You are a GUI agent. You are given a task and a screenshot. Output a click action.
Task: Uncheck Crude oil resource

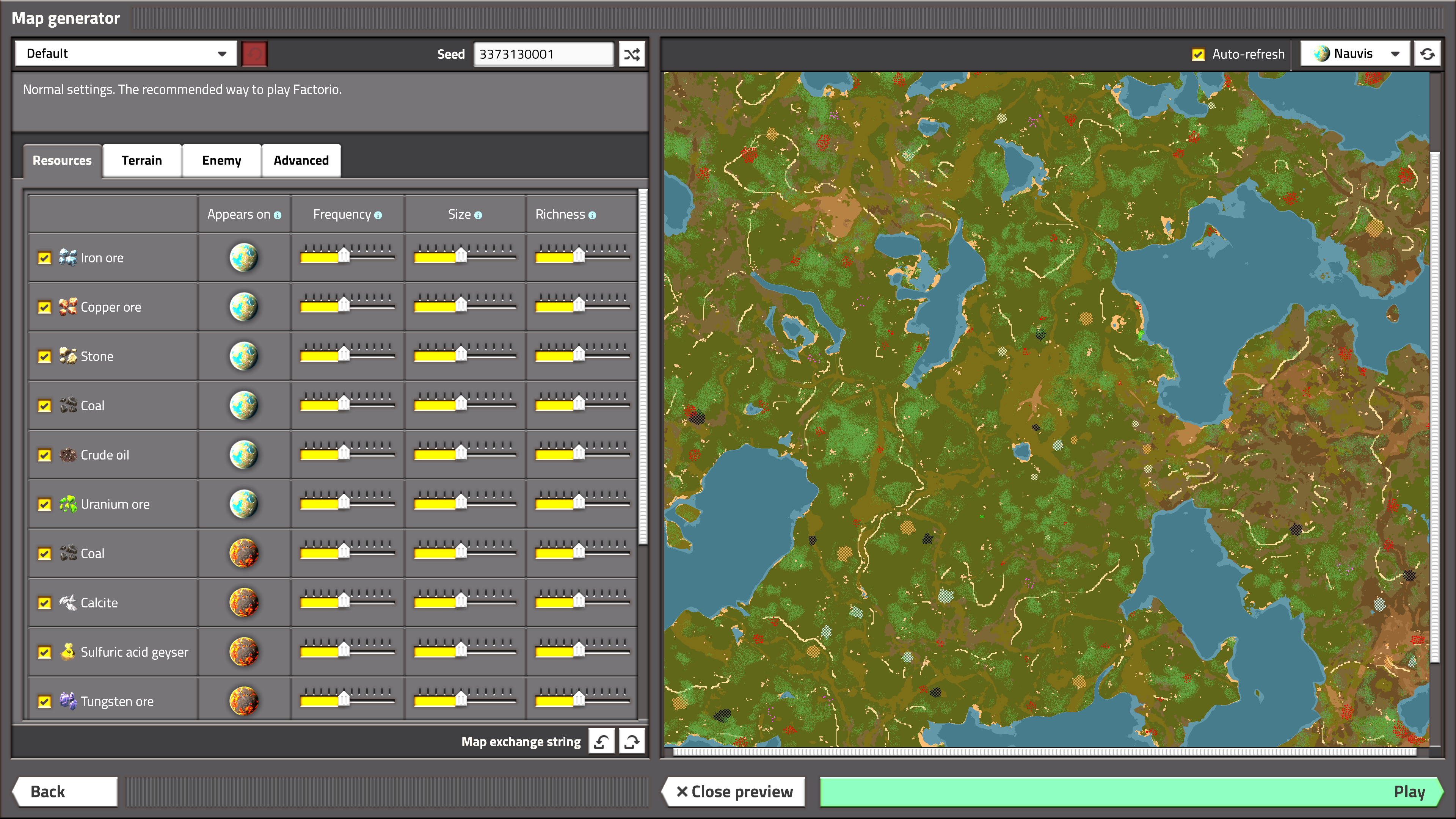click(x=44, y=455)
